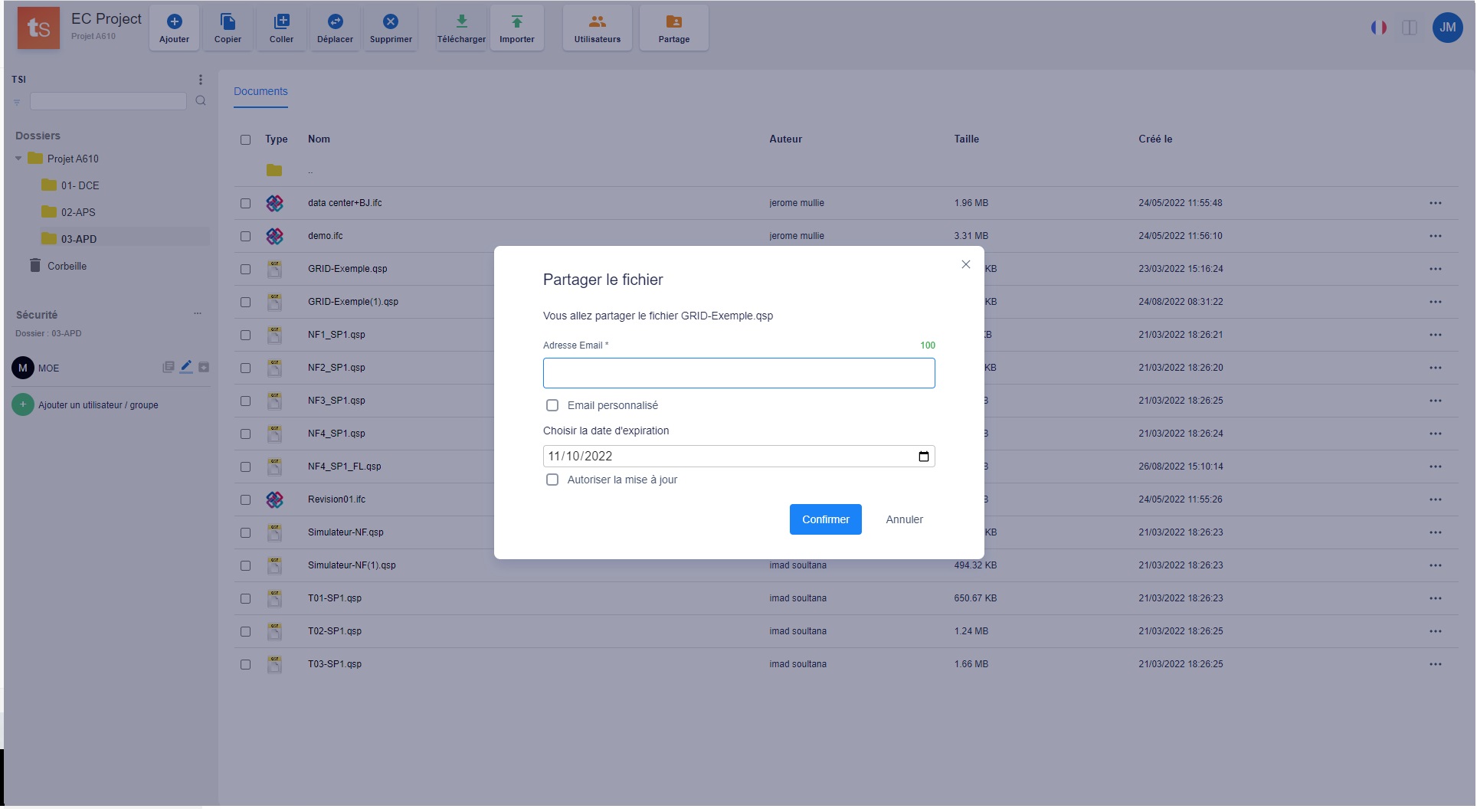Open the parent folder '..' icon

[274, 170]
